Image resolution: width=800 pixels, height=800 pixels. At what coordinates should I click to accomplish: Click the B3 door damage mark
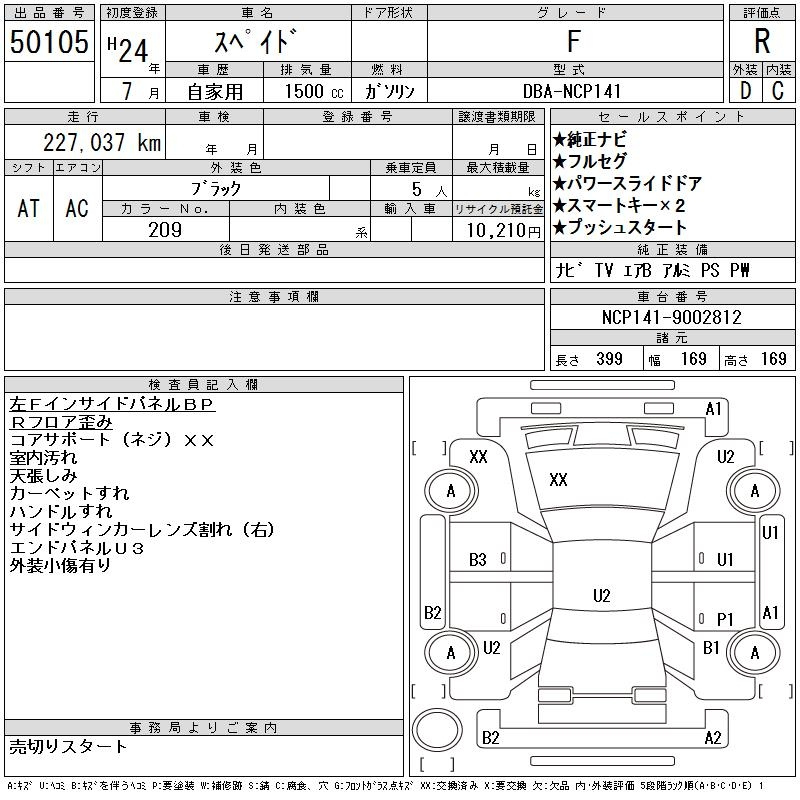pyautogui.click(x=478, y=560)
